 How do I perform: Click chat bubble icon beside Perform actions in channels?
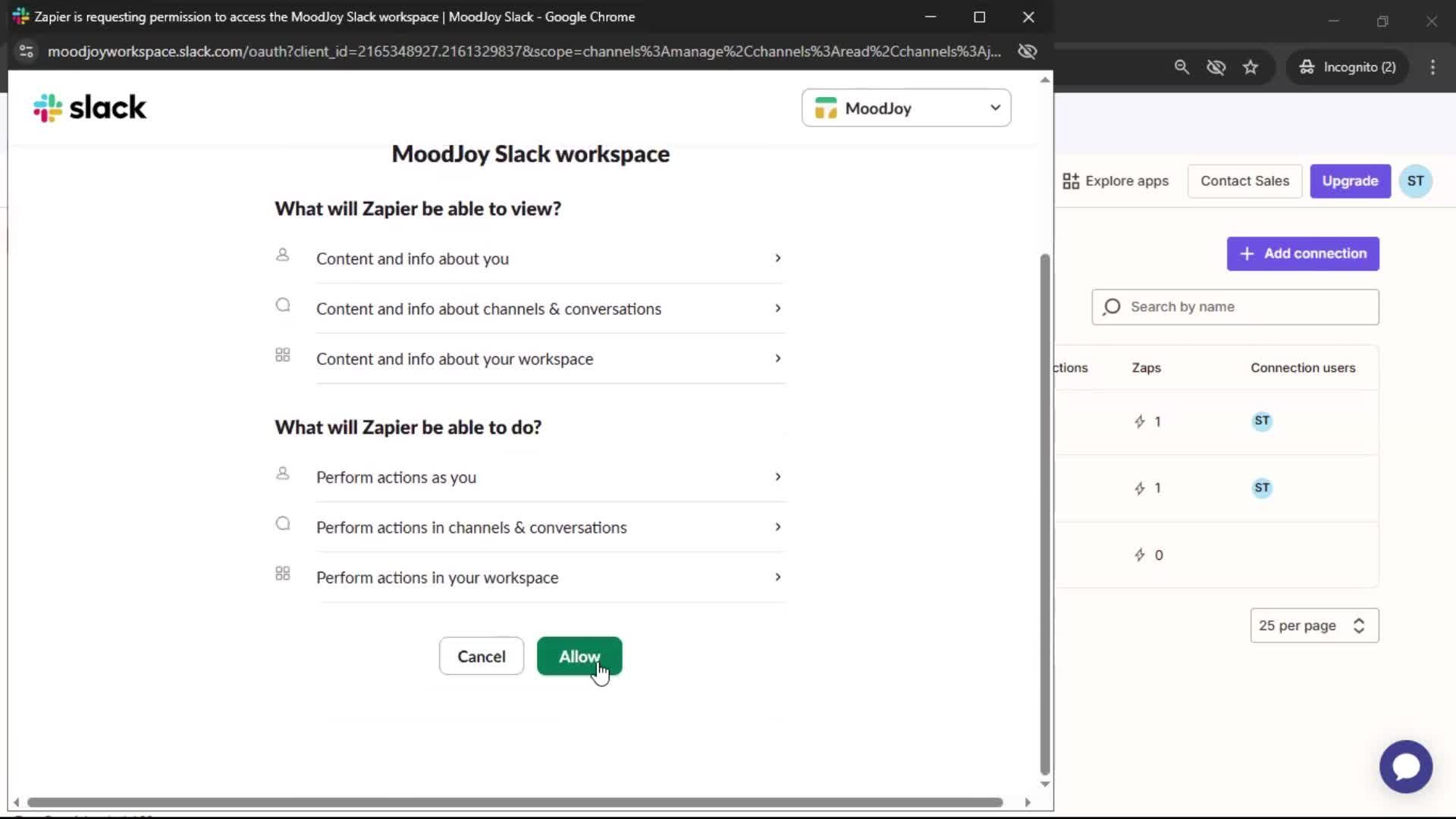point(283,523)
